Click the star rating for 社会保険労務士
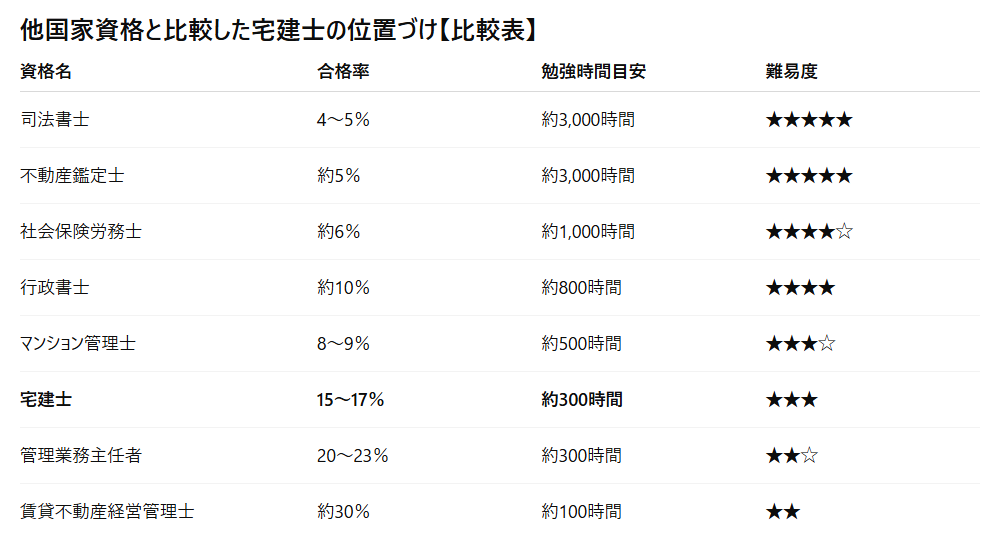Image resolution: width=988 pixels, height=549 pixels. coord(808,232)
